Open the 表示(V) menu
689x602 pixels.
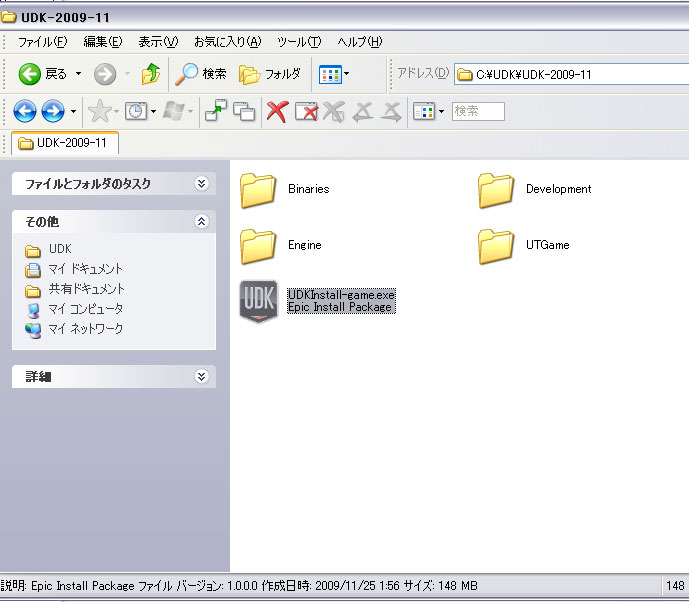click(158, 42)
